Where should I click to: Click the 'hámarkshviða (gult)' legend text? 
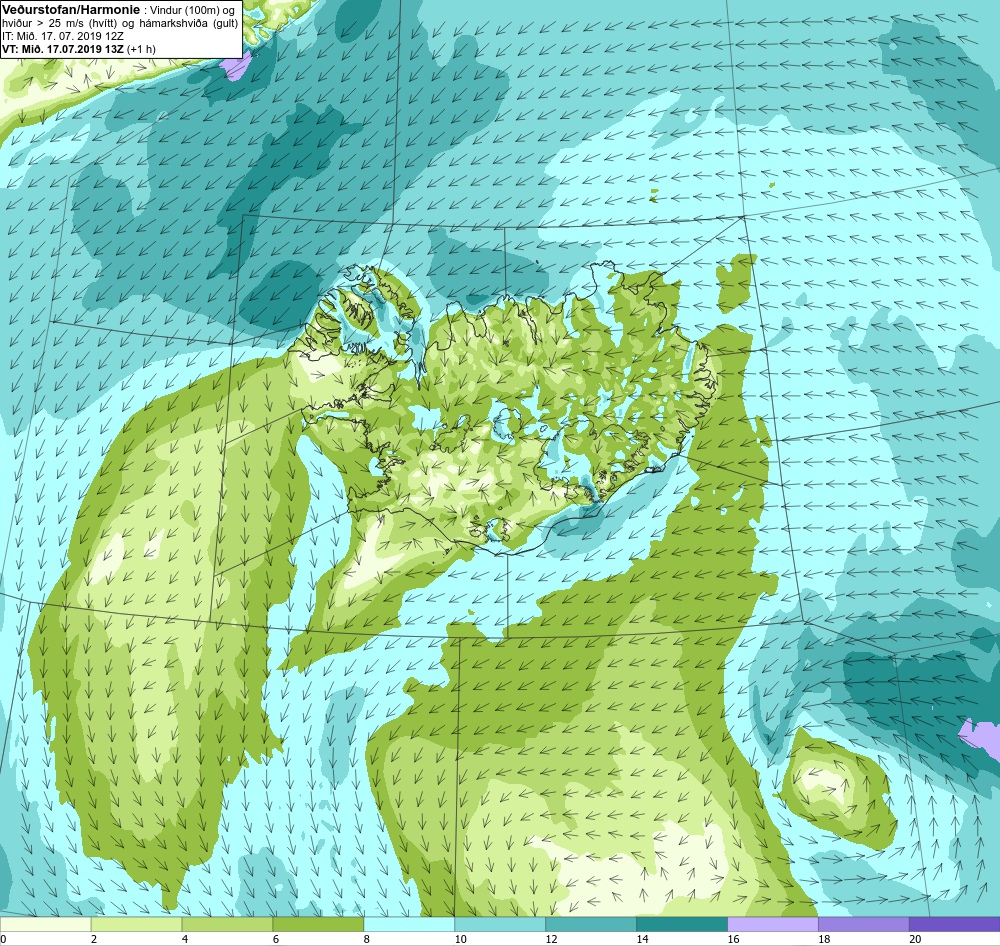189,23
